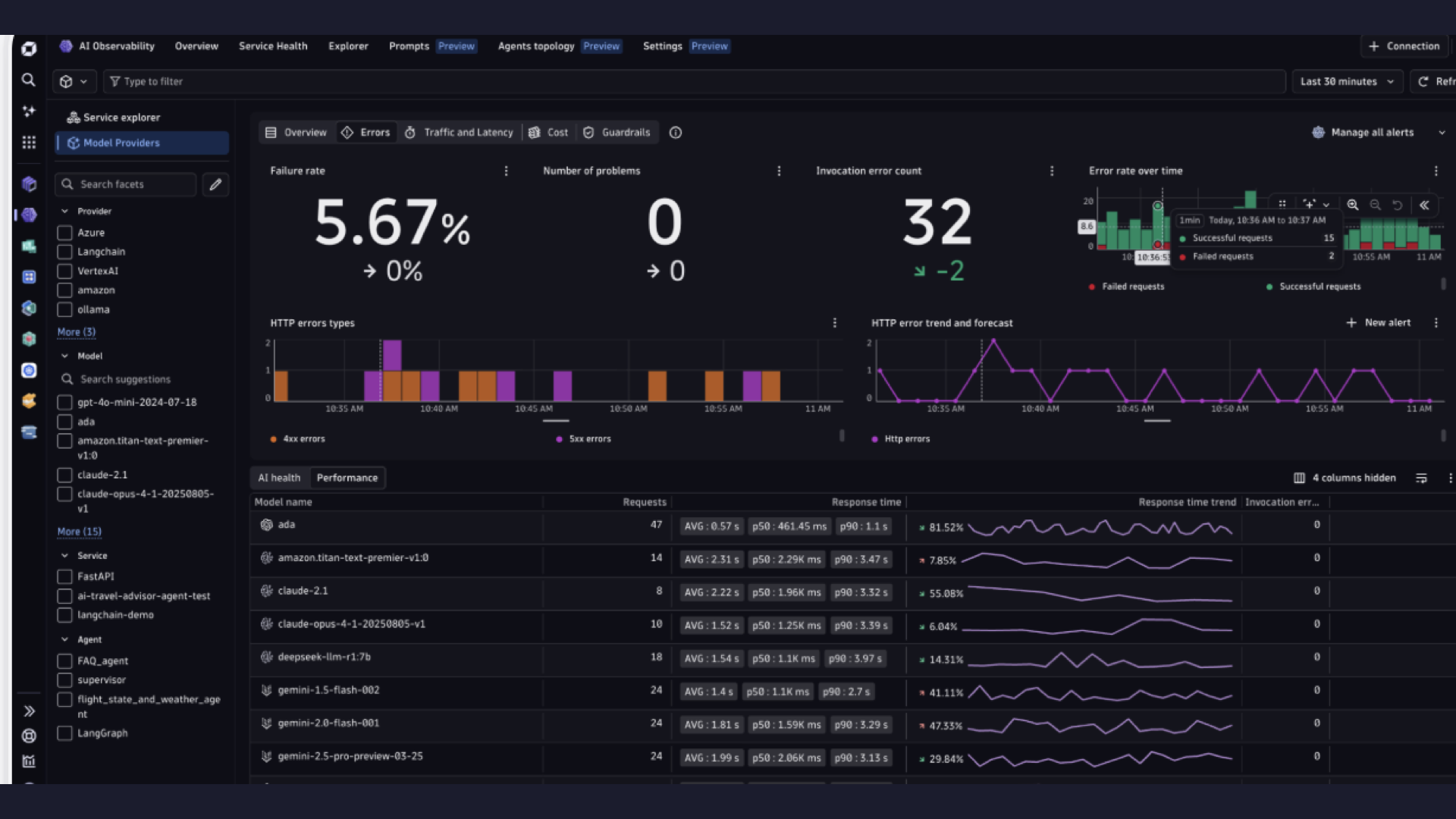This screenshot has height=819, width=1456.
Task: Click the Search facets field
Action: [126, 184]
